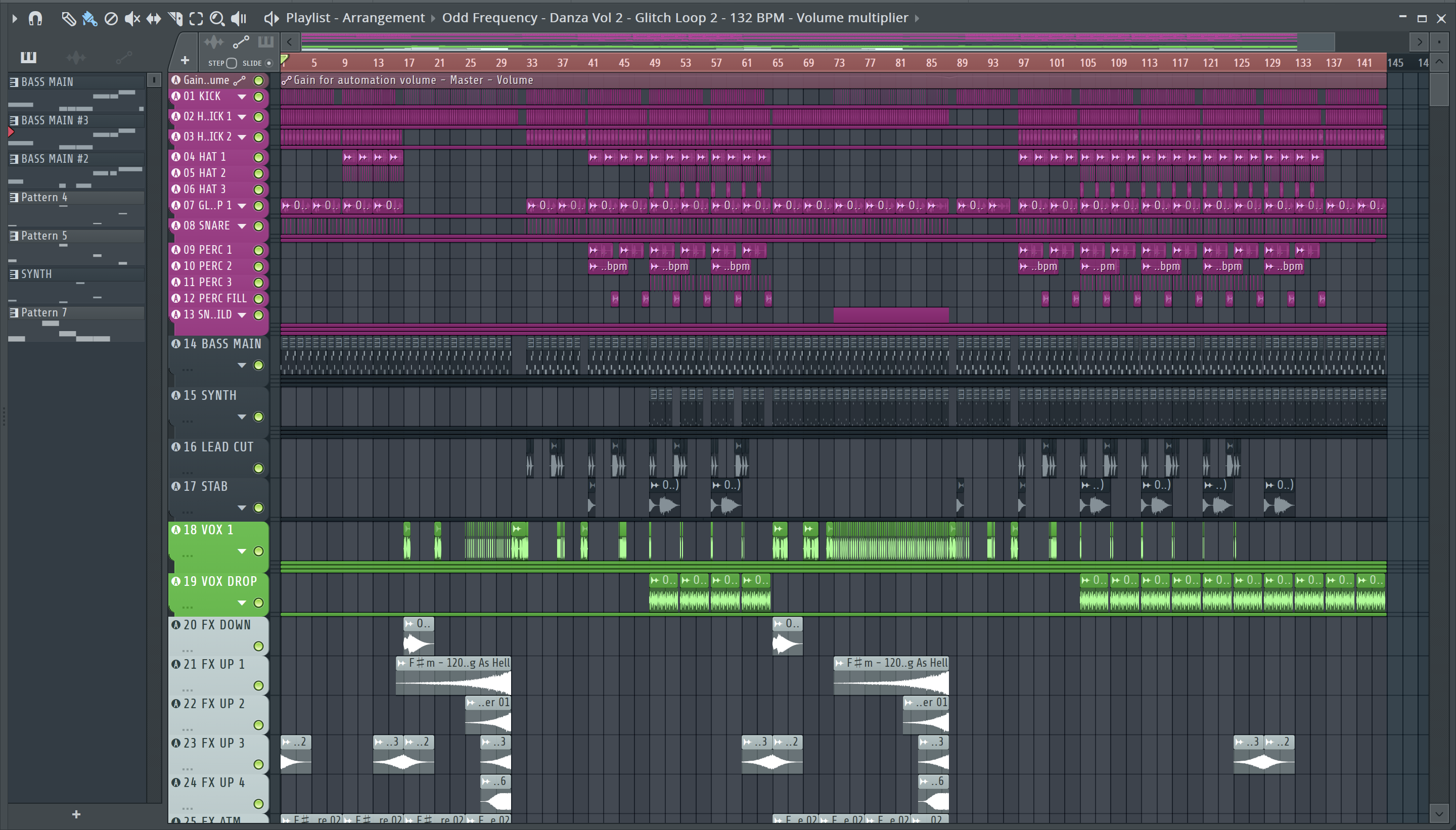Mute track 08 SNARE
The width and height of the screenshot is (1456, 830).
point(259,226)
